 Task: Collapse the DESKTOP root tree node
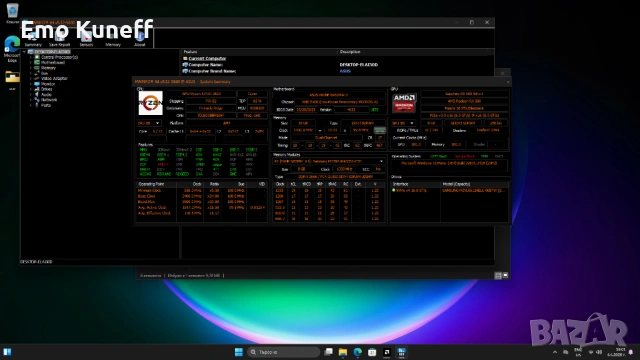(x=24, y=52)
